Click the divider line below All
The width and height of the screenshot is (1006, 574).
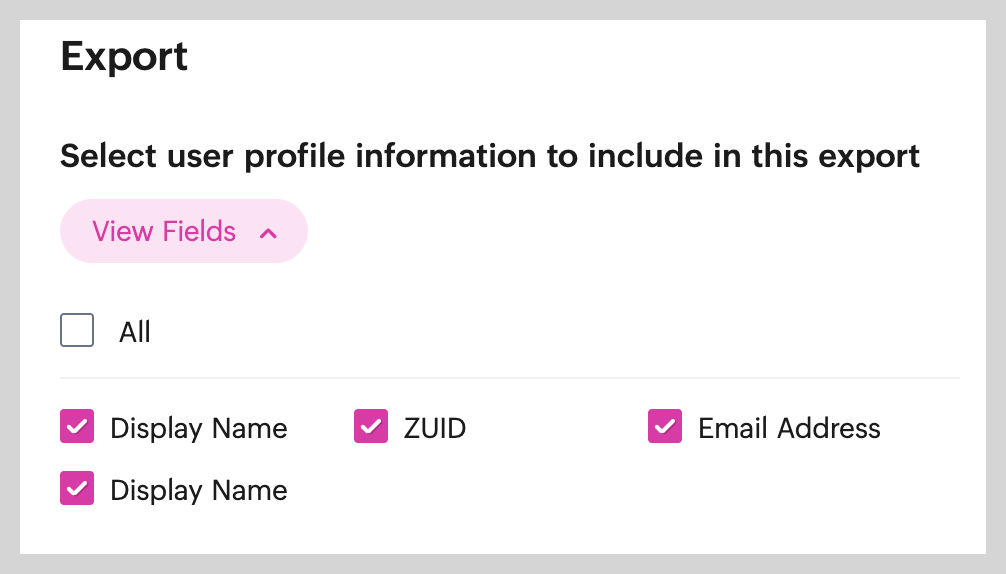point(510,378)
